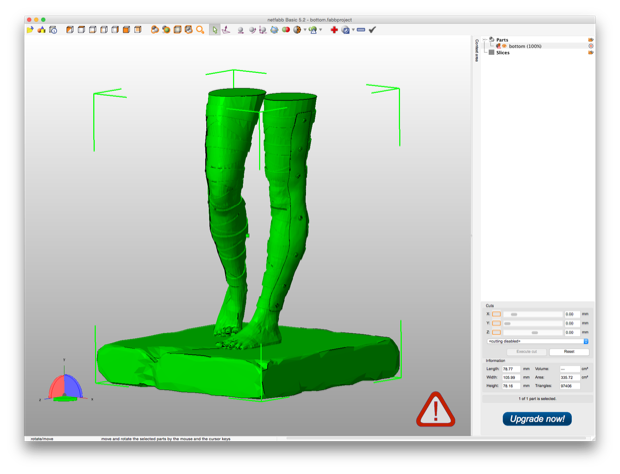Viewport: 620px width, 474px height.
Task: Click the Z cut value field
Action: click(x=572, y=332)
